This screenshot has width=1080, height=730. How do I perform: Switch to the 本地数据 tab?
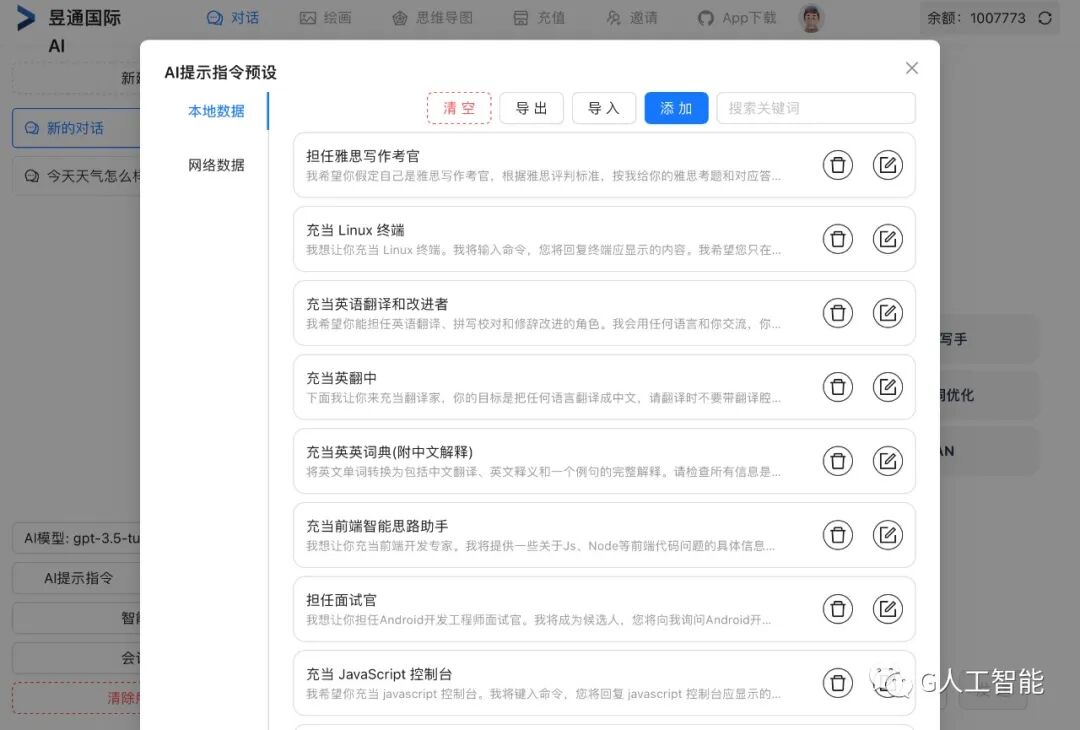click(216, 111)
